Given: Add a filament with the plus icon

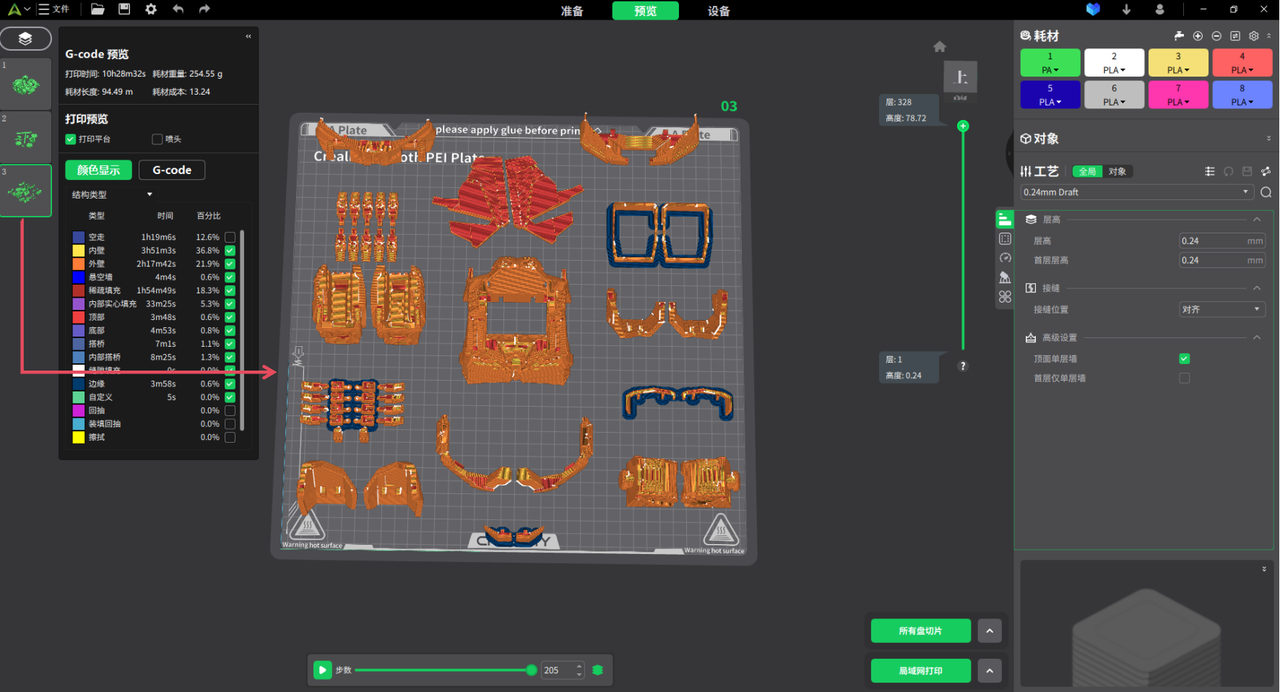Looking at the screenshot, I should pyautogui.click(x=1198, y=36).
